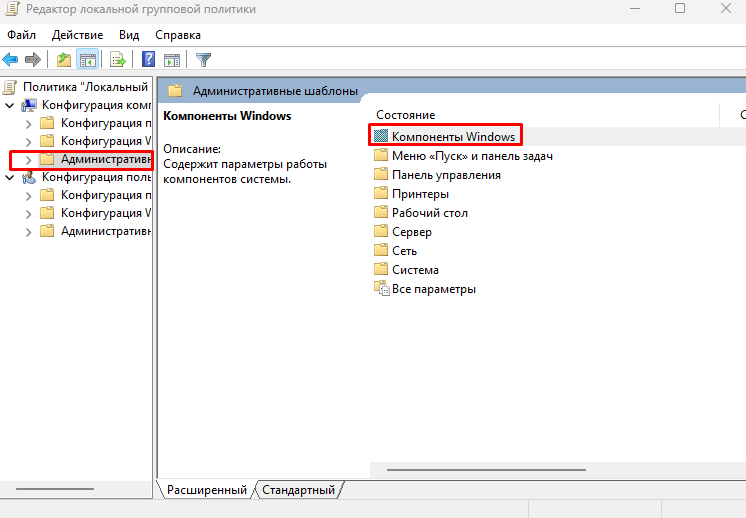Go forward with the gray right arrow
The image size is (746, 518).
[x=33, y=59]
